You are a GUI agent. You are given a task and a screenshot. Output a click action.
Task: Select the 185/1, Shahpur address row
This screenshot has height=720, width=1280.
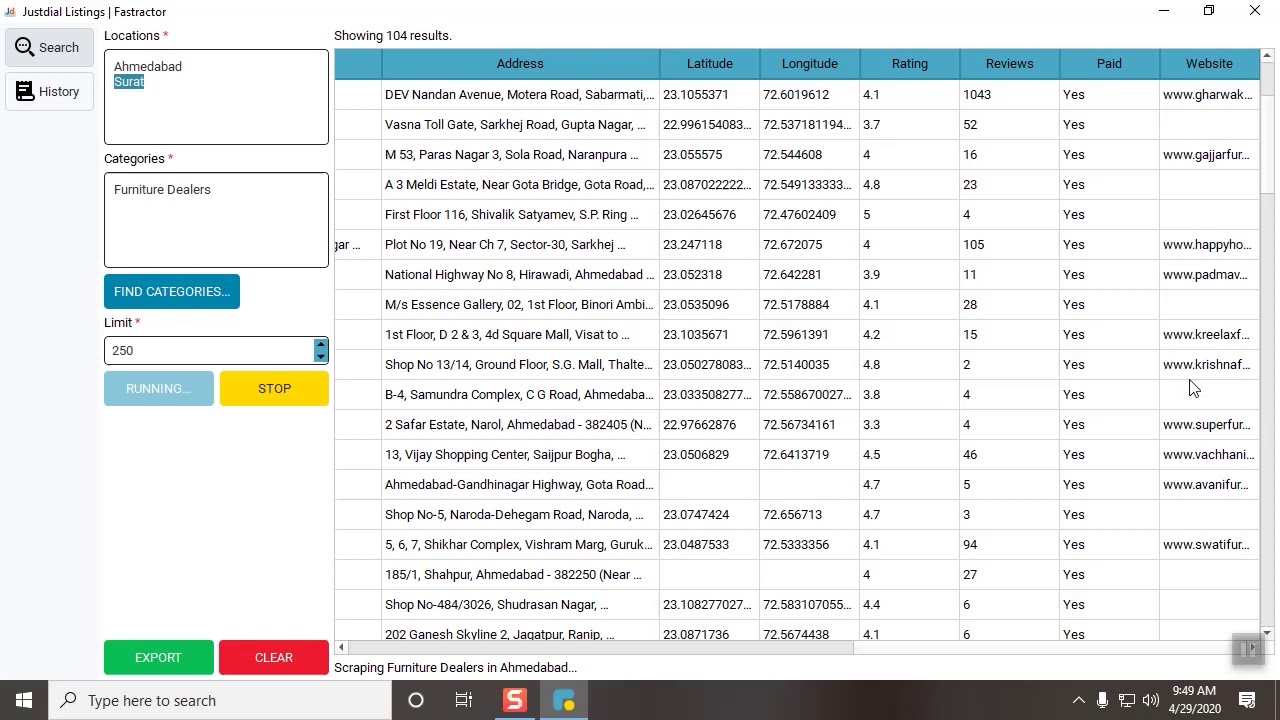pos(520,574)
